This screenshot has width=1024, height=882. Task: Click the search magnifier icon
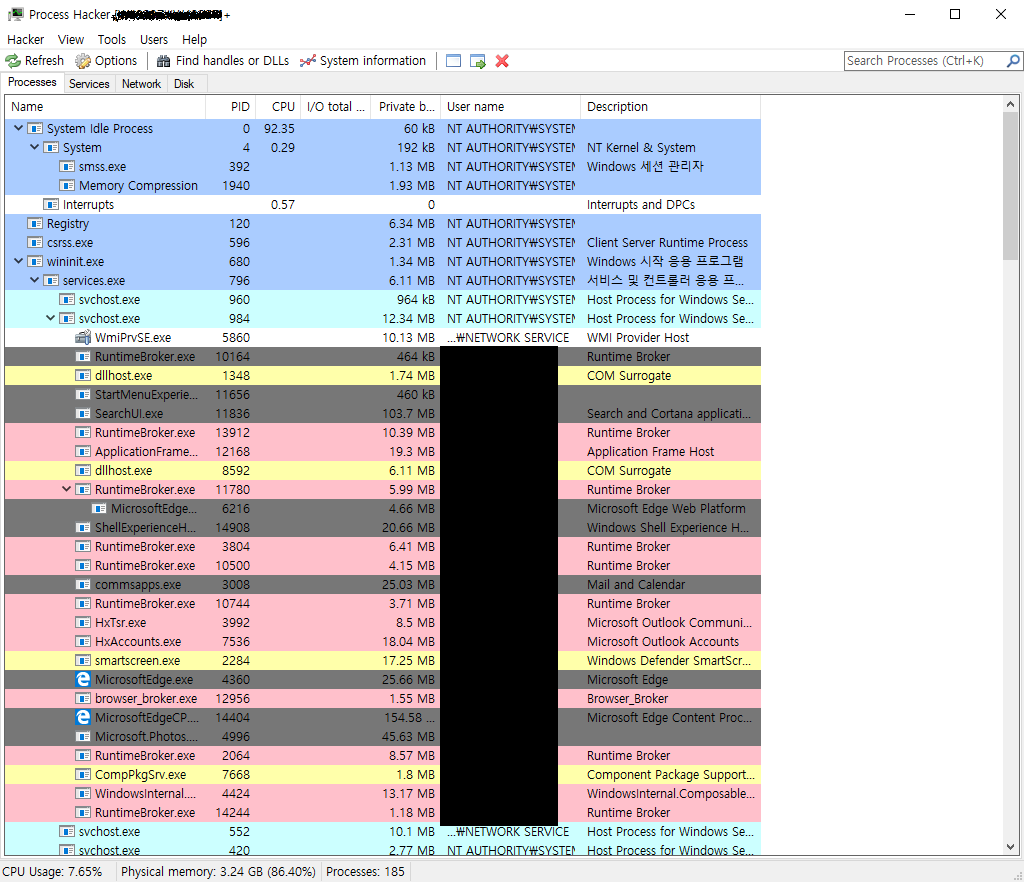[1013, 61]
